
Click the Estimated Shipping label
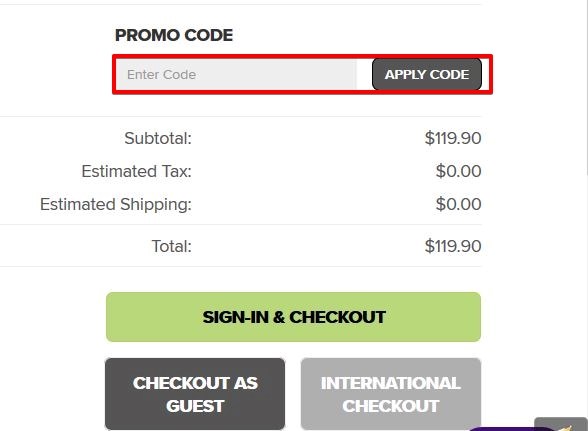[116, 204]
